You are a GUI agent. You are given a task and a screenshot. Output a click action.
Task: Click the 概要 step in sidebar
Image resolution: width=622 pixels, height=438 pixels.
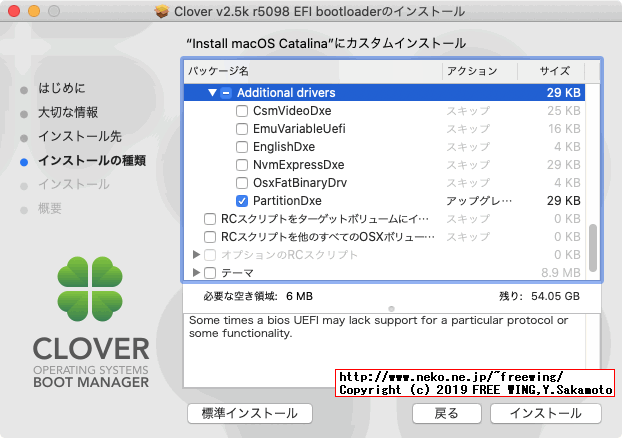50,208
